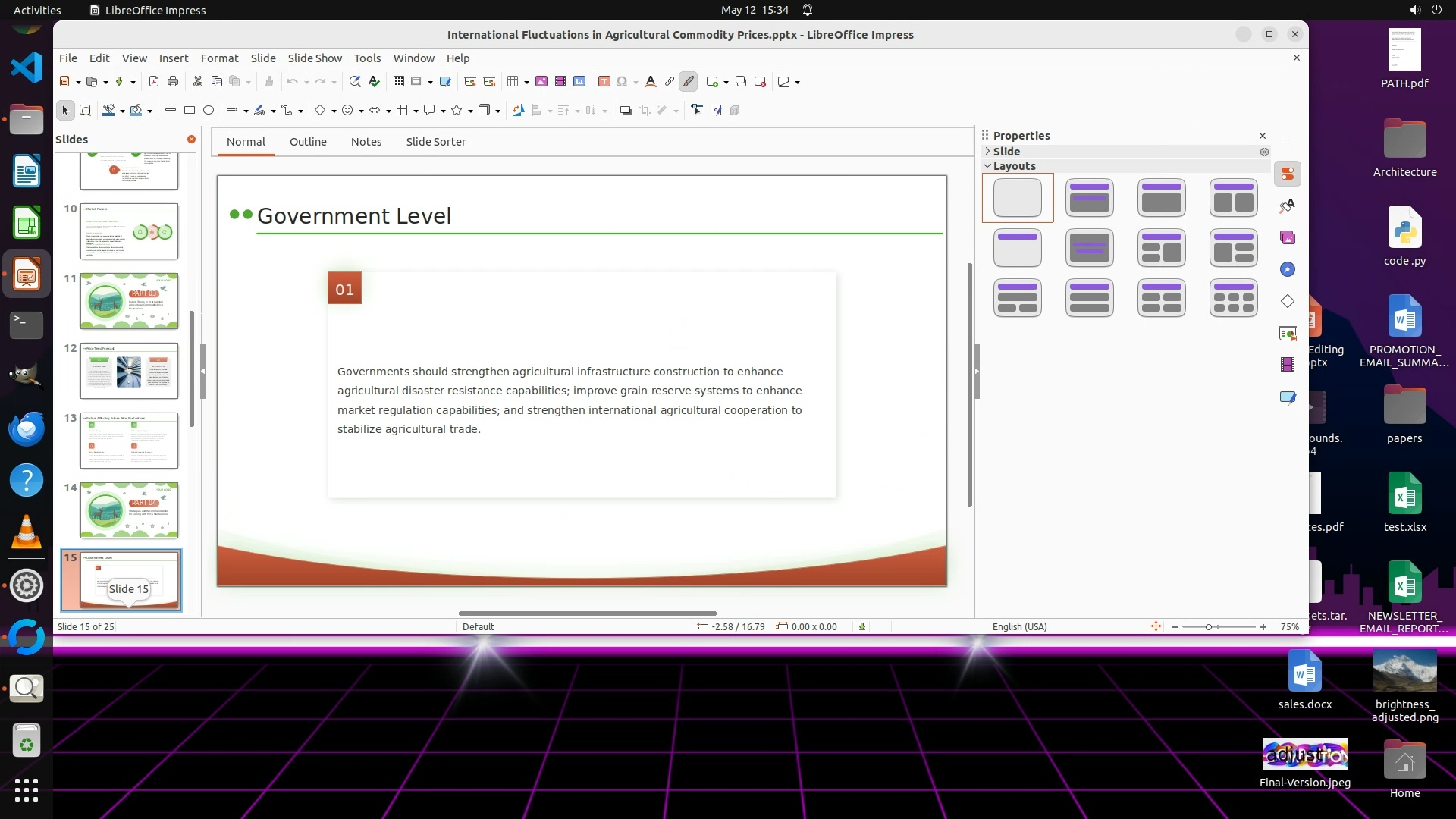
Task: Insert a text box from the toolbar
Action: [604, 82]
